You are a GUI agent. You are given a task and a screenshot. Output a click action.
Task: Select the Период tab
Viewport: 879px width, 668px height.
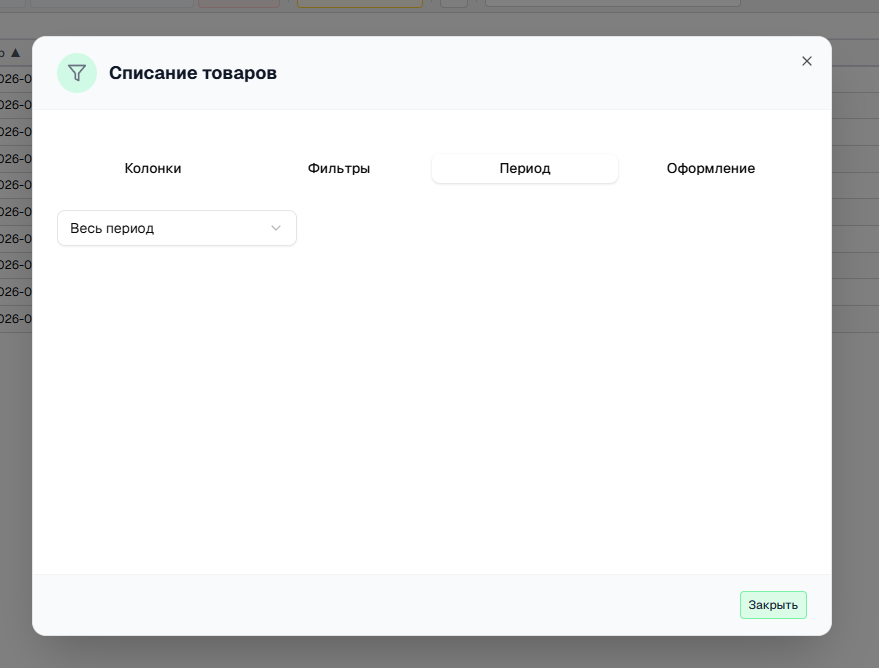pos(525,168)
